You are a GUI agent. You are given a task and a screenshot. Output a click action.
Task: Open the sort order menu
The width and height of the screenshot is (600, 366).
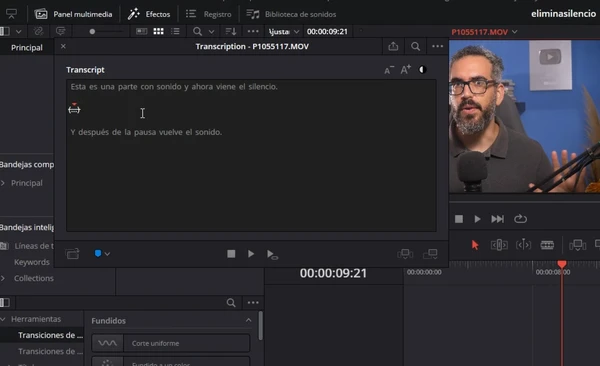point(231,31)
